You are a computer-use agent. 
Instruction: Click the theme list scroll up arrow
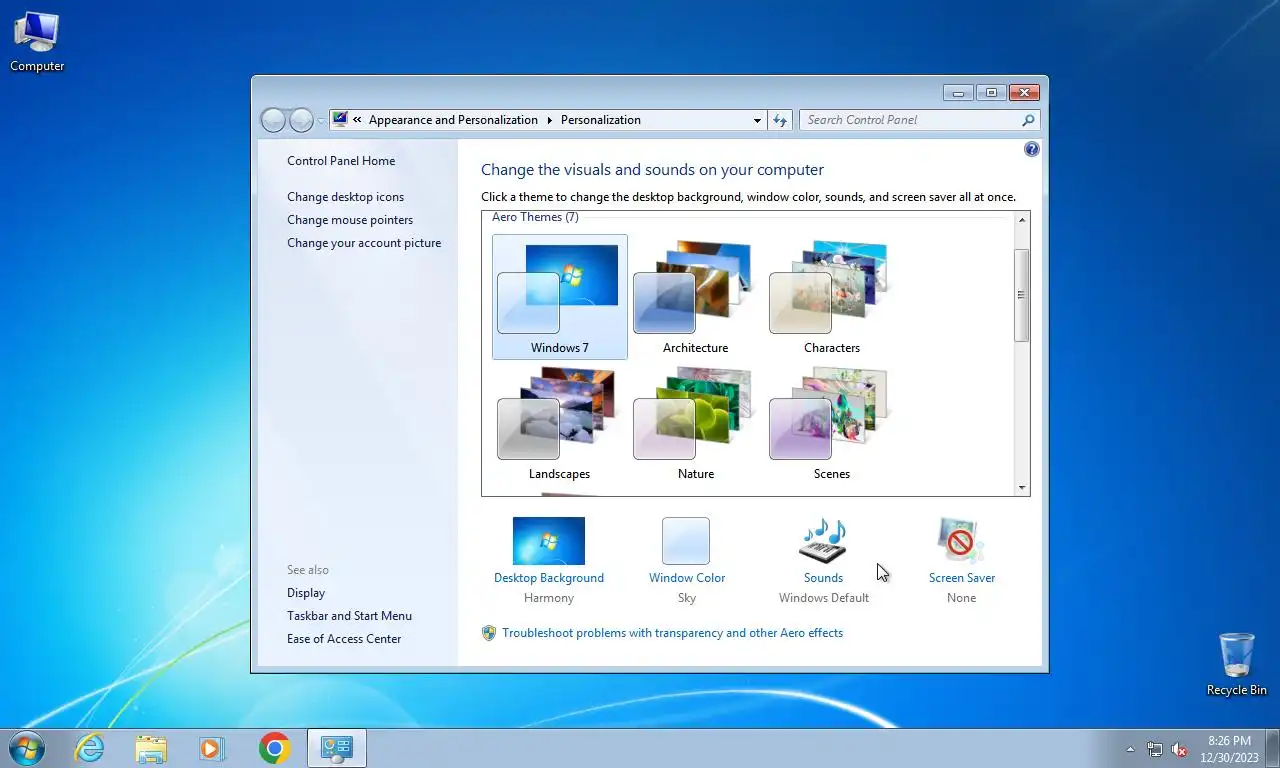(1022, 220)
